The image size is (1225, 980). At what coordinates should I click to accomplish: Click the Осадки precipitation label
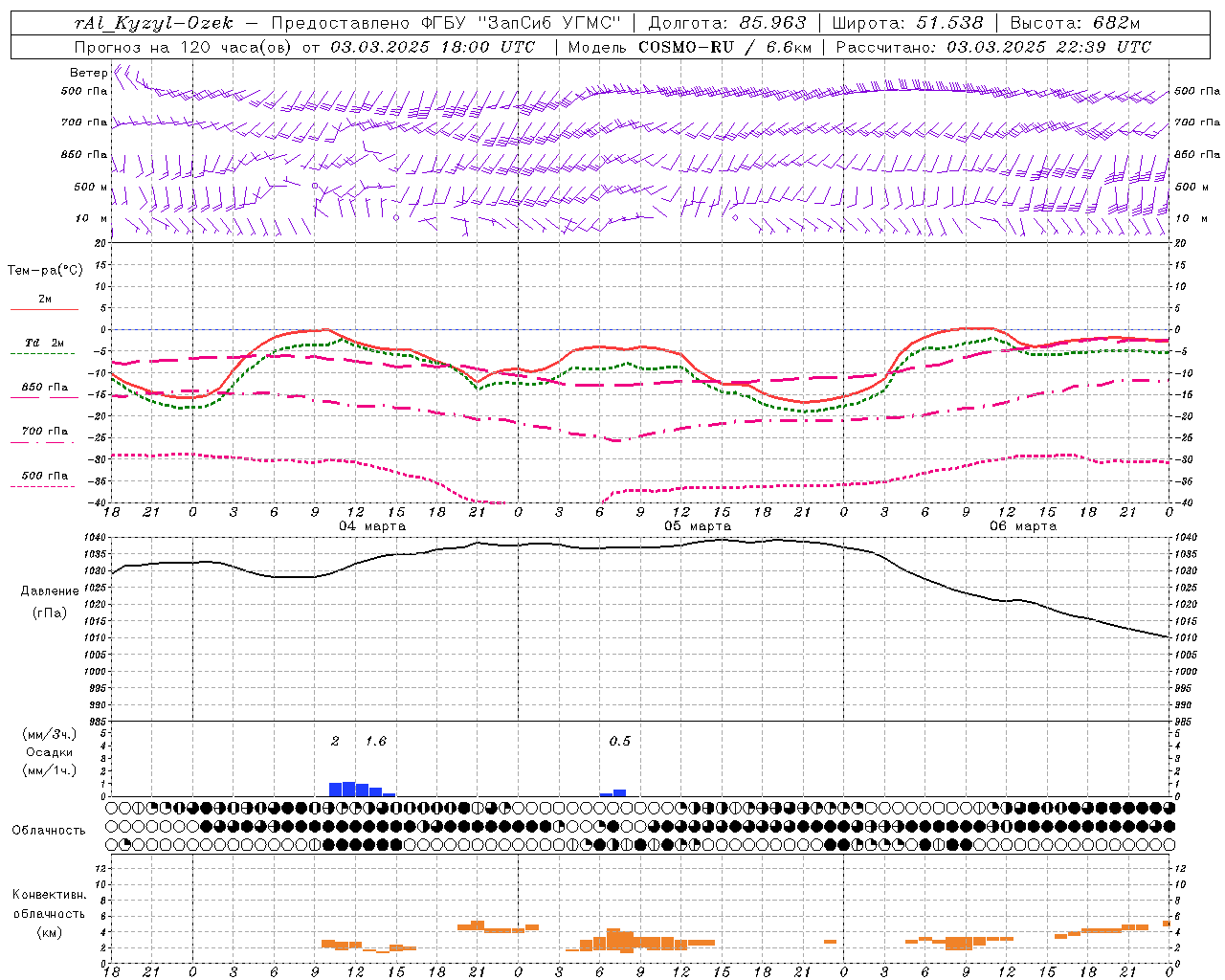pyautogui.click(x=49, y=752)
